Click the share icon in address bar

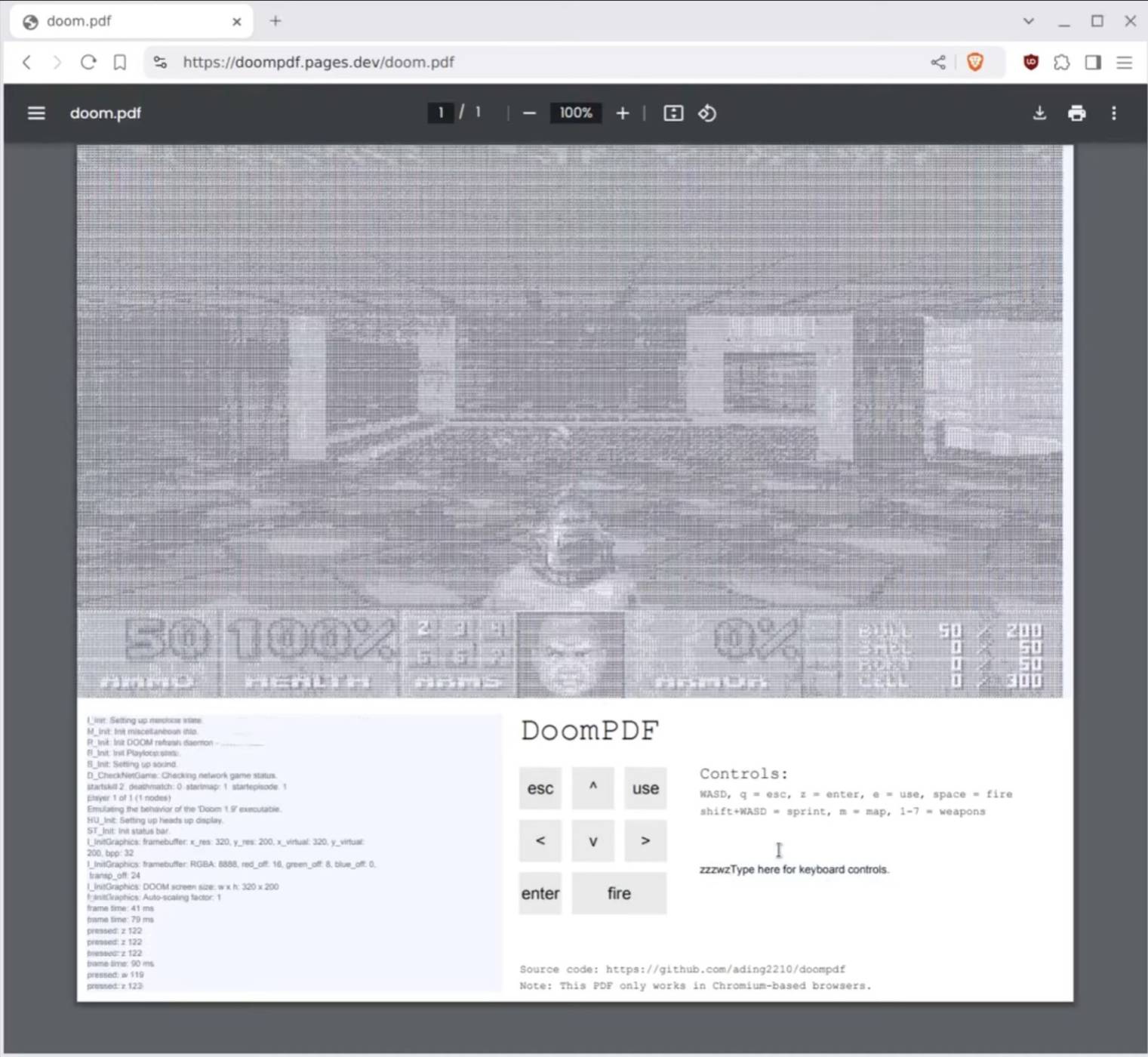tap(938, 63)
